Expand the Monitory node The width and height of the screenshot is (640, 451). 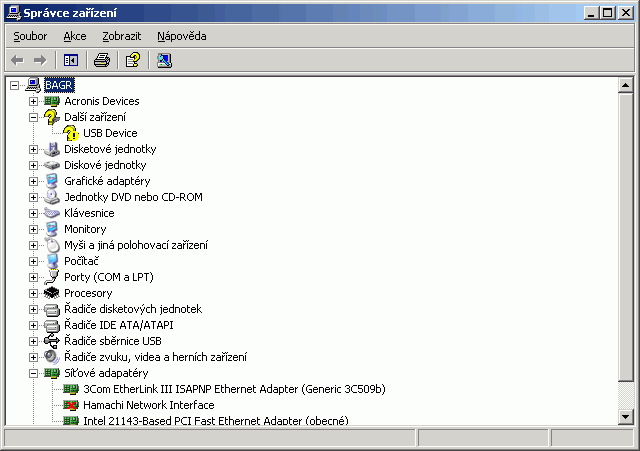[x=33, y=229]
